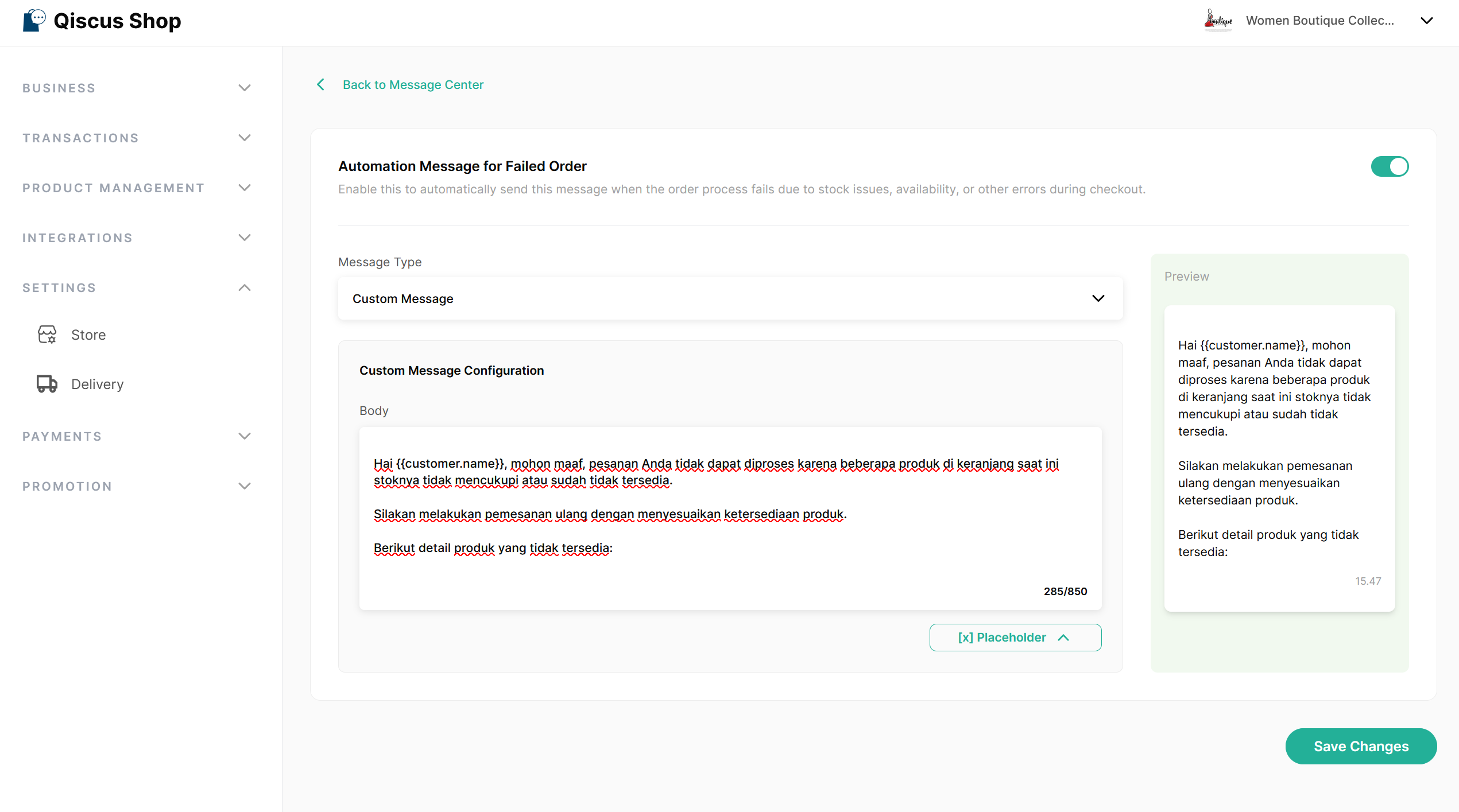1459x812 pixels.
Task: Click the Women Boutique store avatar
Action: pos(1218,21)
